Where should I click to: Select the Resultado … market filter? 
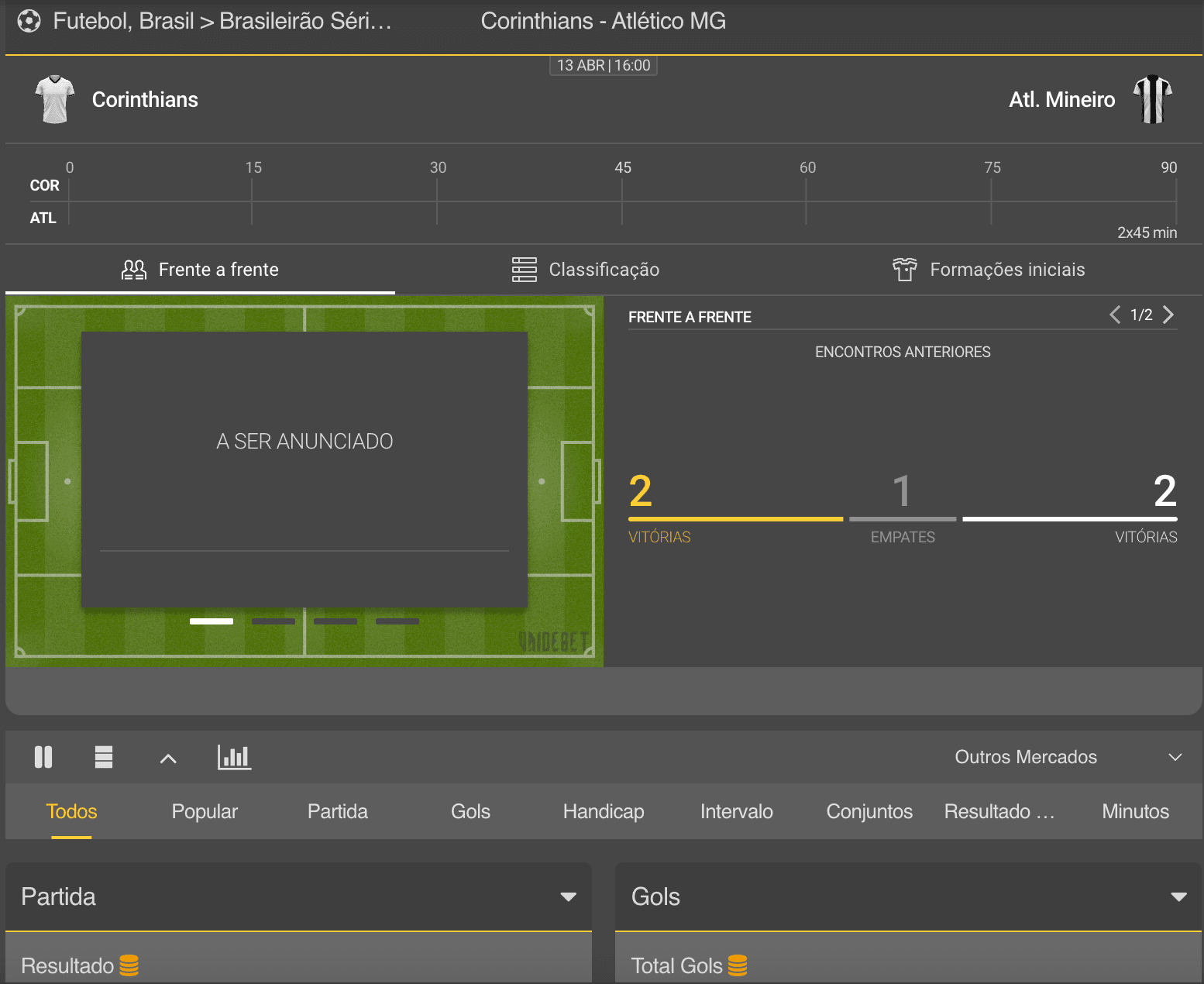point(999,811)
